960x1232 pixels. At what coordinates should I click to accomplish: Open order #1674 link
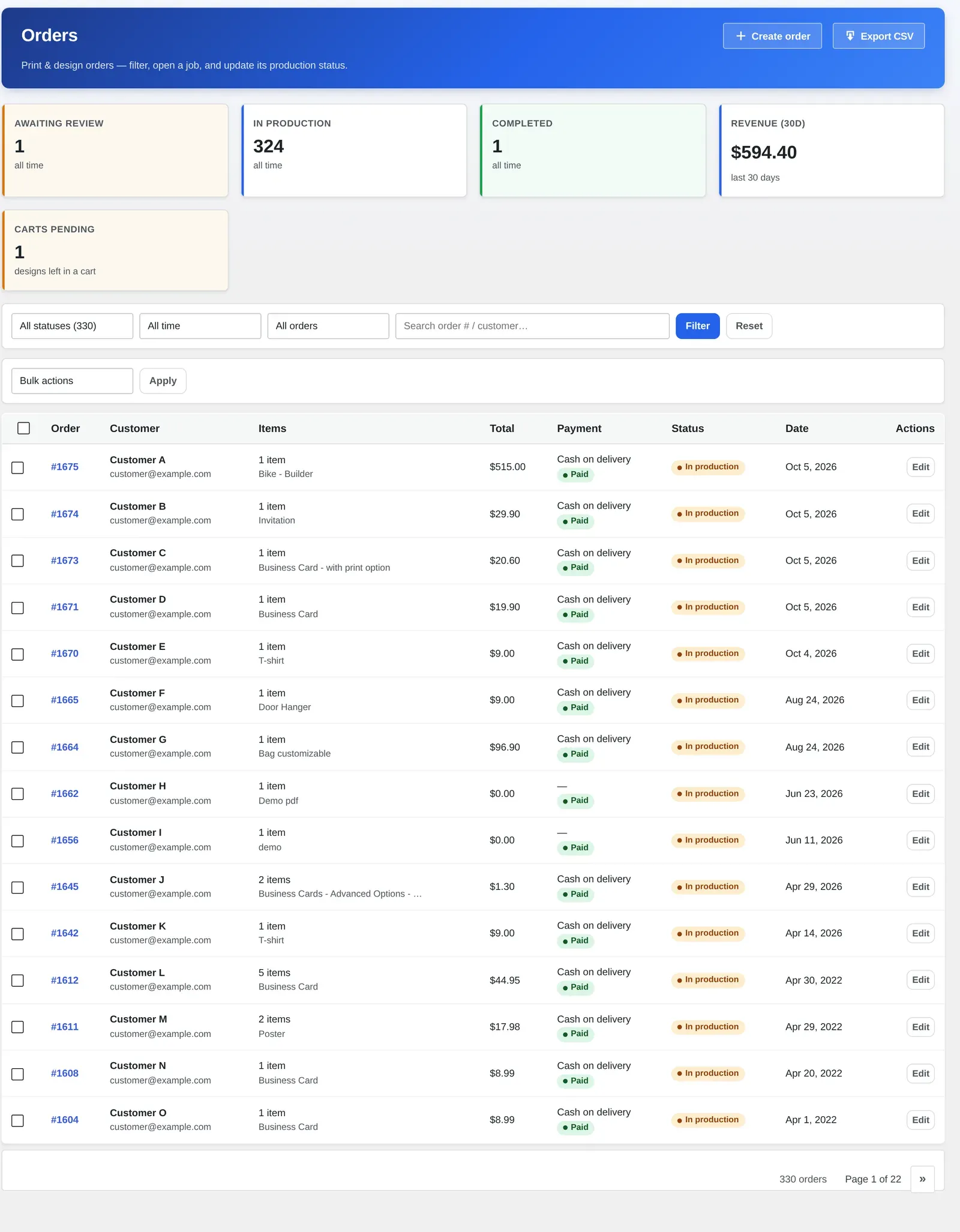click(x=65, y=514)
